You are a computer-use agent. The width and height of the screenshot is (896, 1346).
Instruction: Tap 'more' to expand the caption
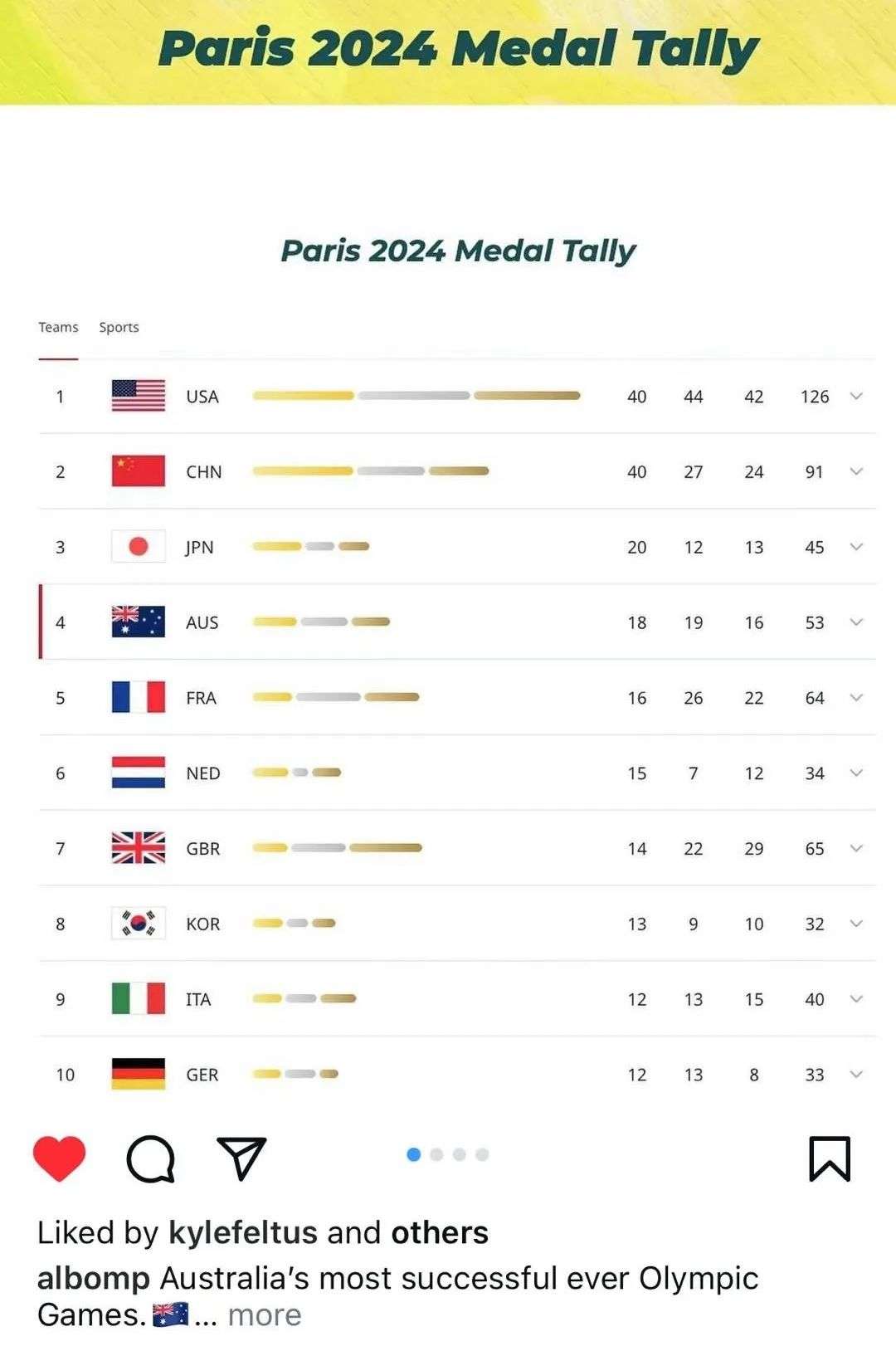click(x=265, y=1314)
